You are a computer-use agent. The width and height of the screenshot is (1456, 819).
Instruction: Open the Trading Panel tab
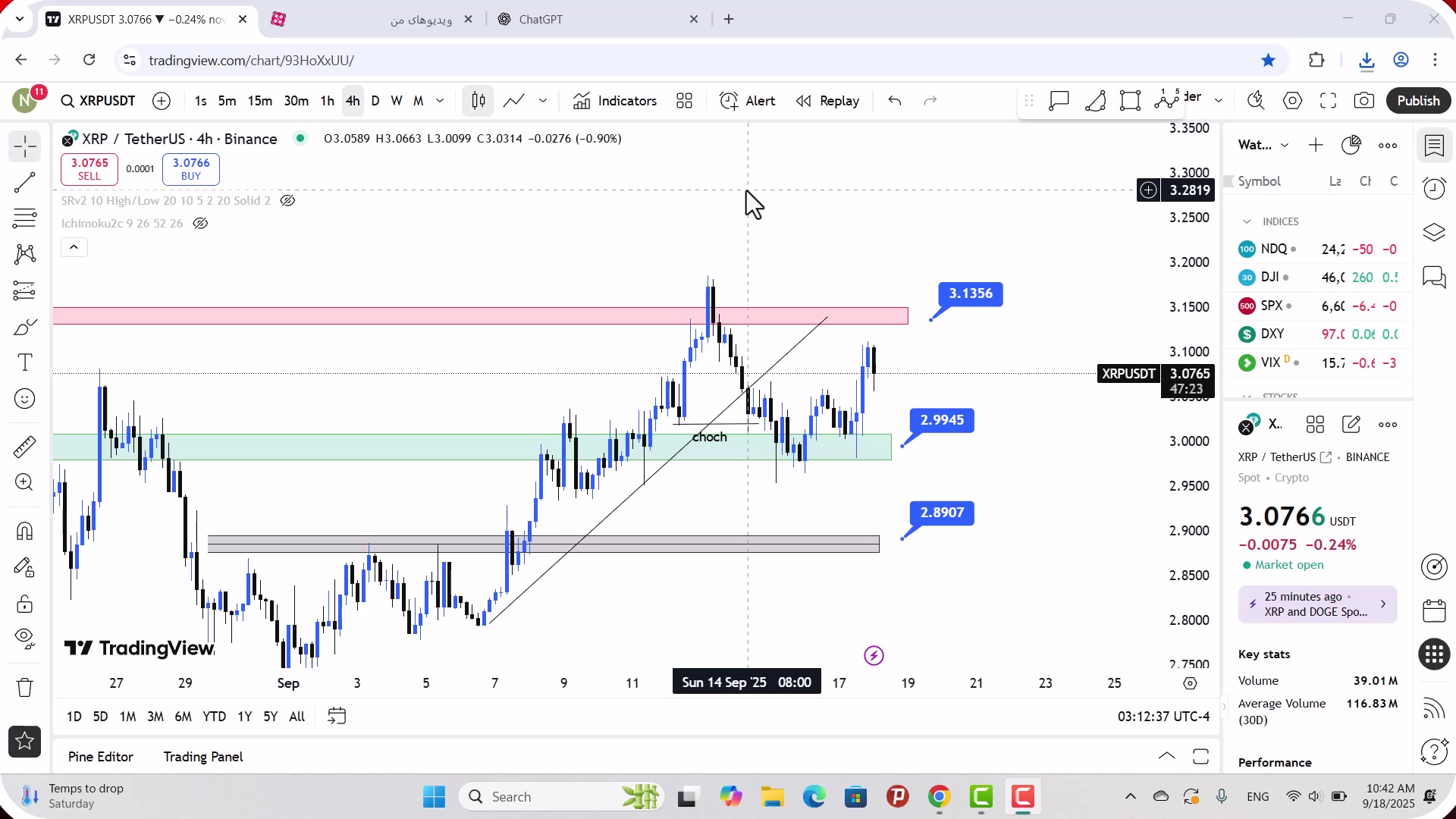coord(203,757)
